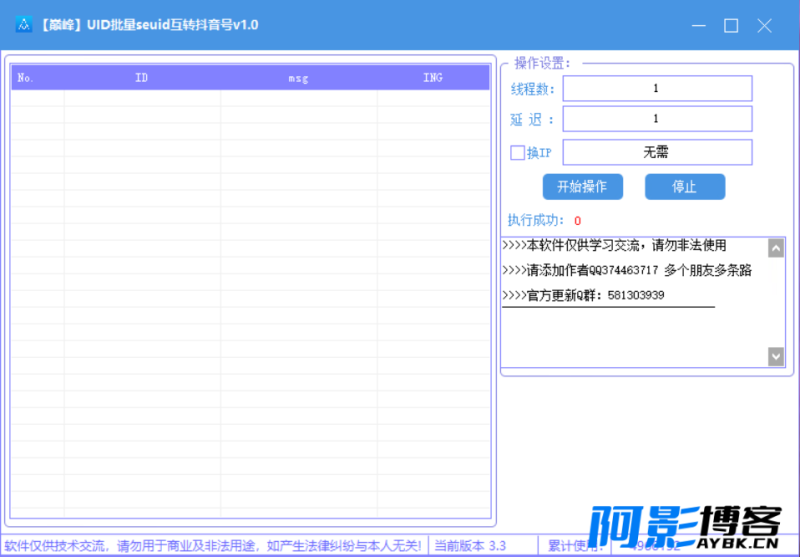This screenshot has width=800, height=557.
Task: Click the 无需 IP setting field
Action: (x=656, y=152)
